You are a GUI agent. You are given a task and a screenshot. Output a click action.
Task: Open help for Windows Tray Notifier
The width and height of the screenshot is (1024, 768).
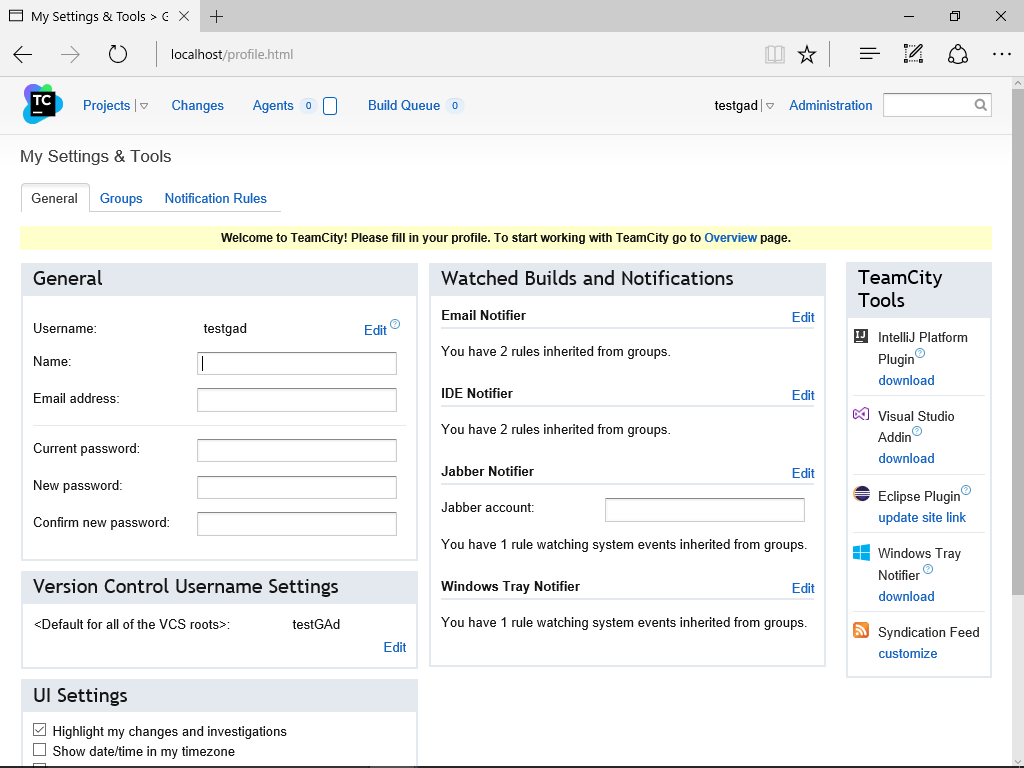(x=928, y=569)
